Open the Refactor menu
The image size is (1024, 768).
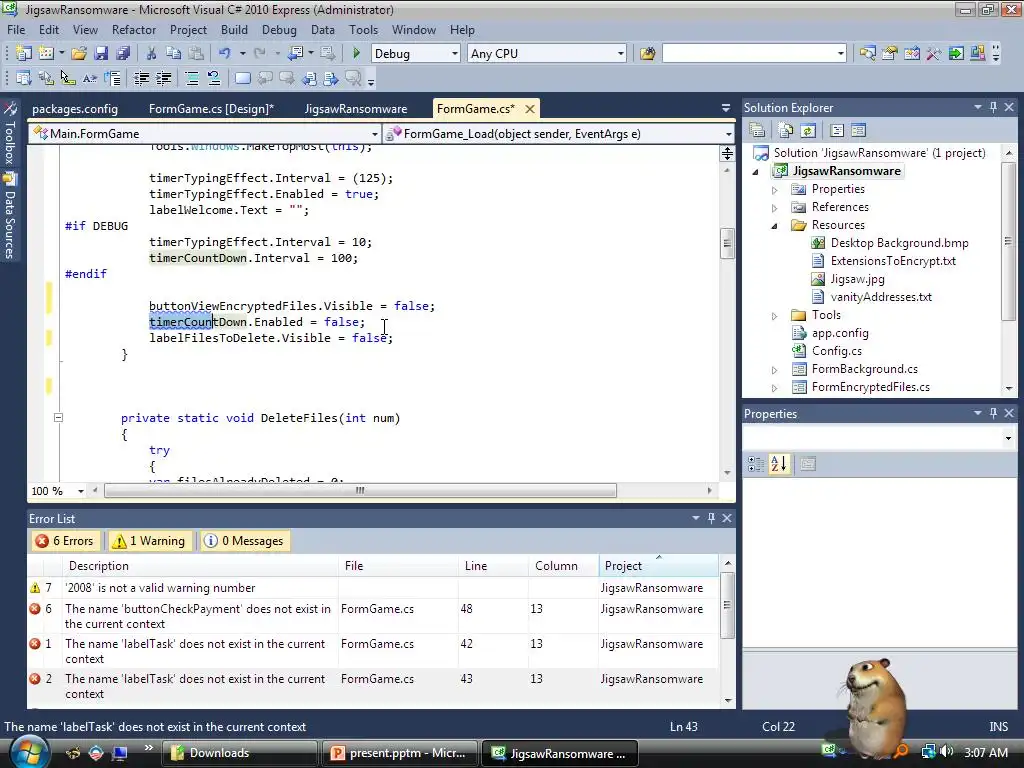(133, 30)
